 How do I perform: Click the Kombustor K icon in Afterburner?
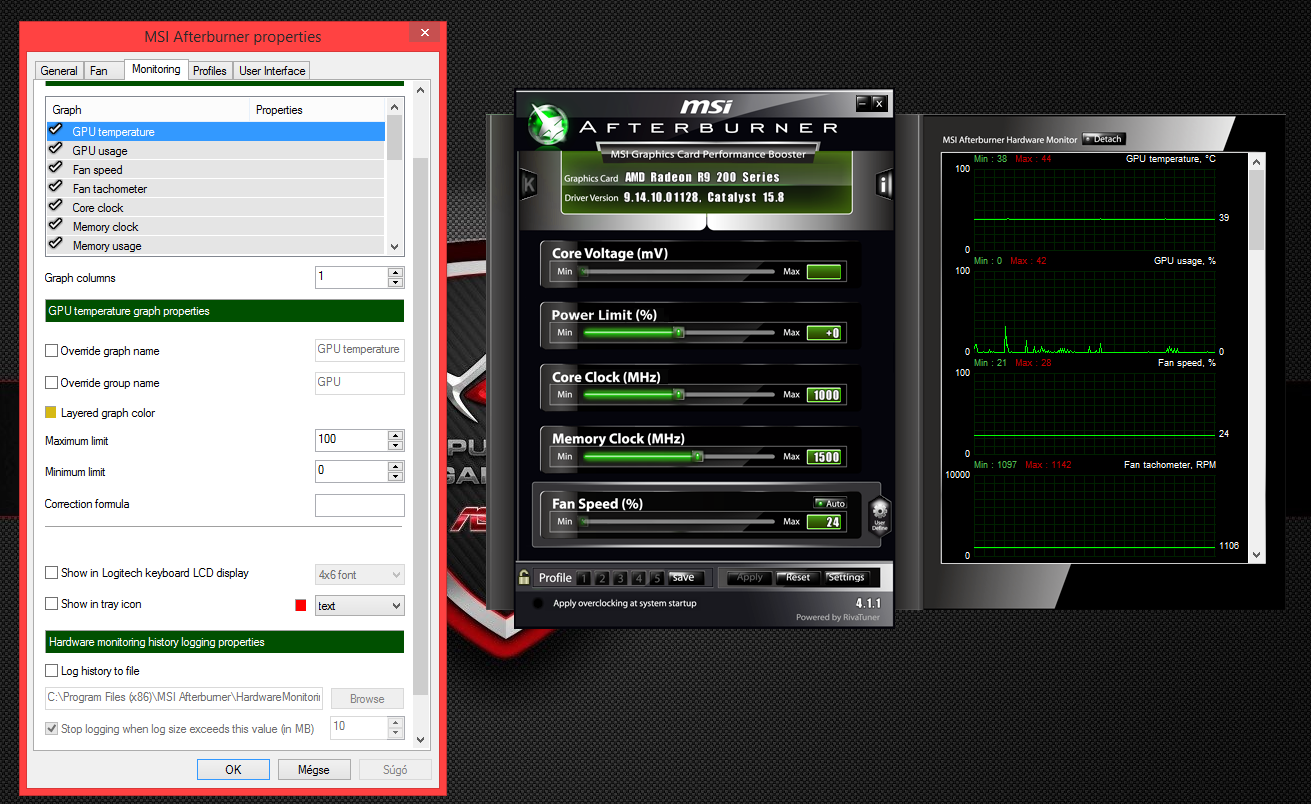[529, 185]
